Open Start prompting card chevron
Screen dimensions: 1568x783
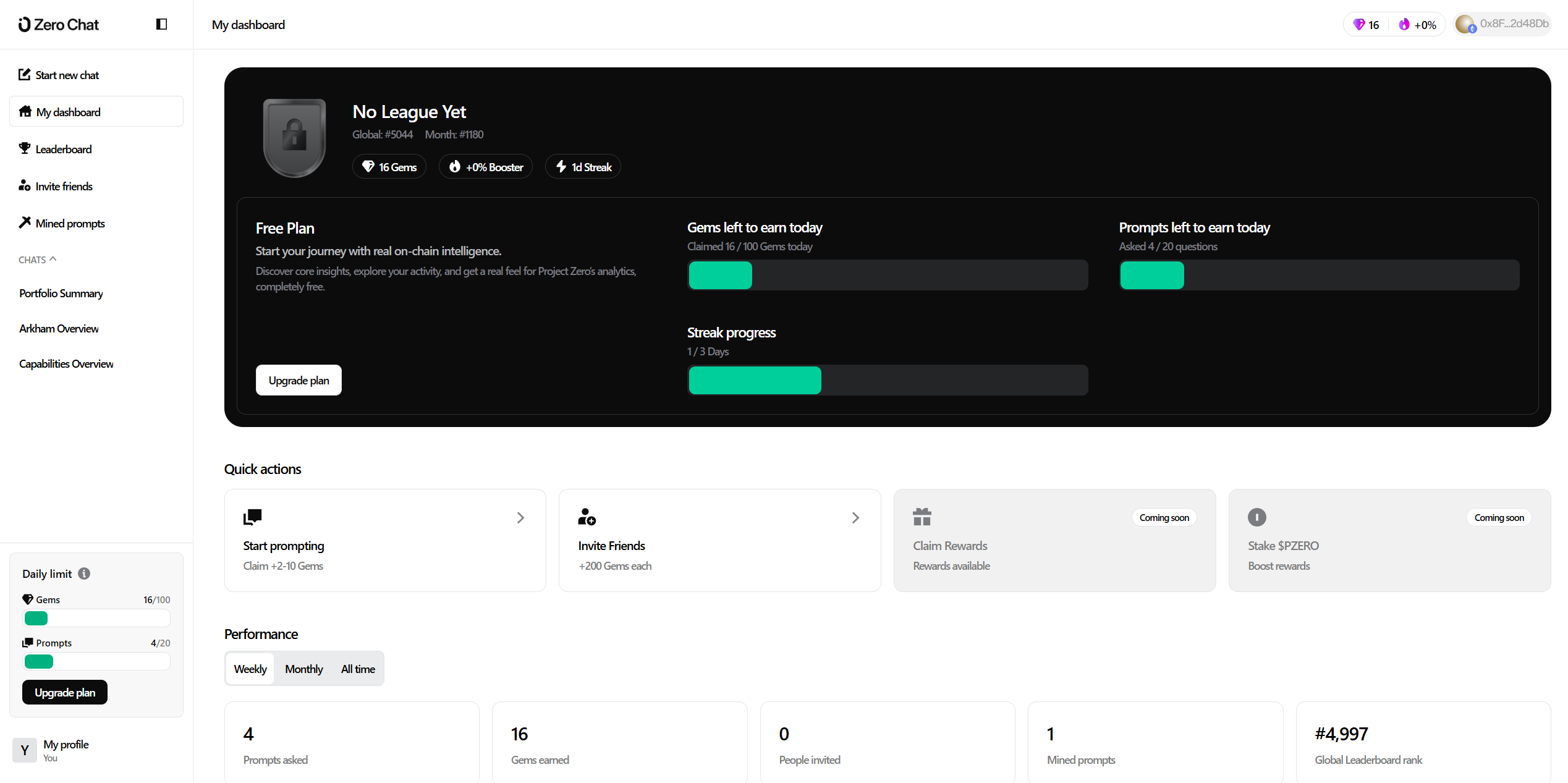(520, 518)
